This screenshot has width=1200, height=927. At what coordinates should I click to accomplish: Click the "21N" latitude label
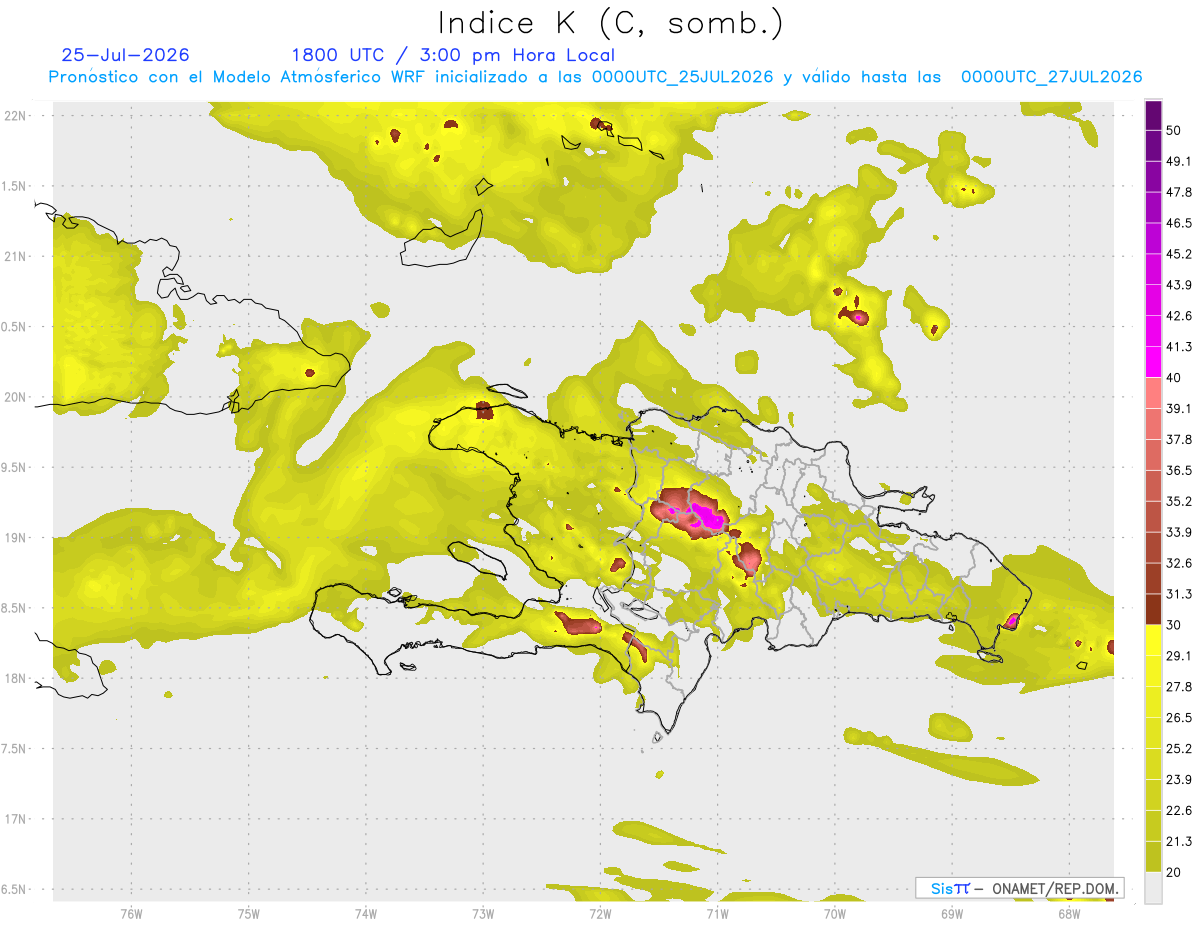tap(17, 257)
